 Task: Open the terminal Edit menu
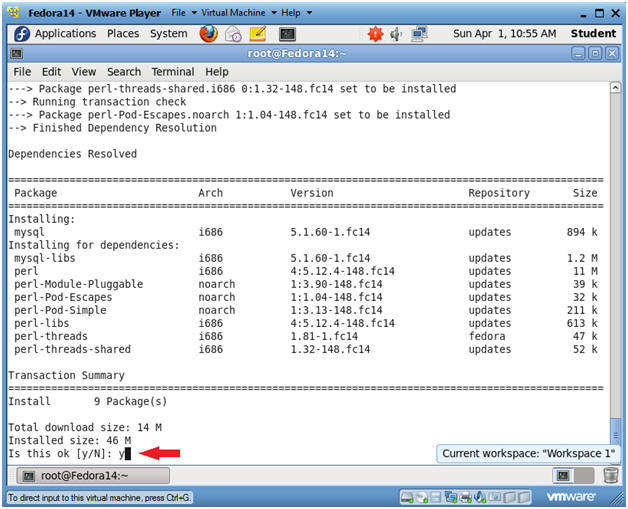[51, 72]
